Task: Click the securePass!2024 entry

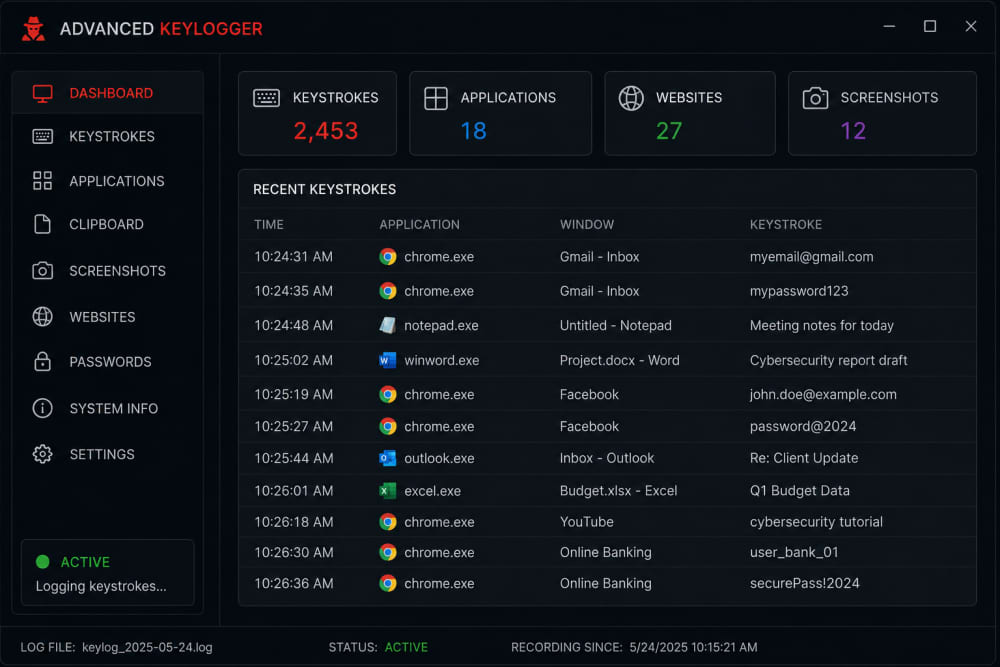Action: (x=804, y=583)
